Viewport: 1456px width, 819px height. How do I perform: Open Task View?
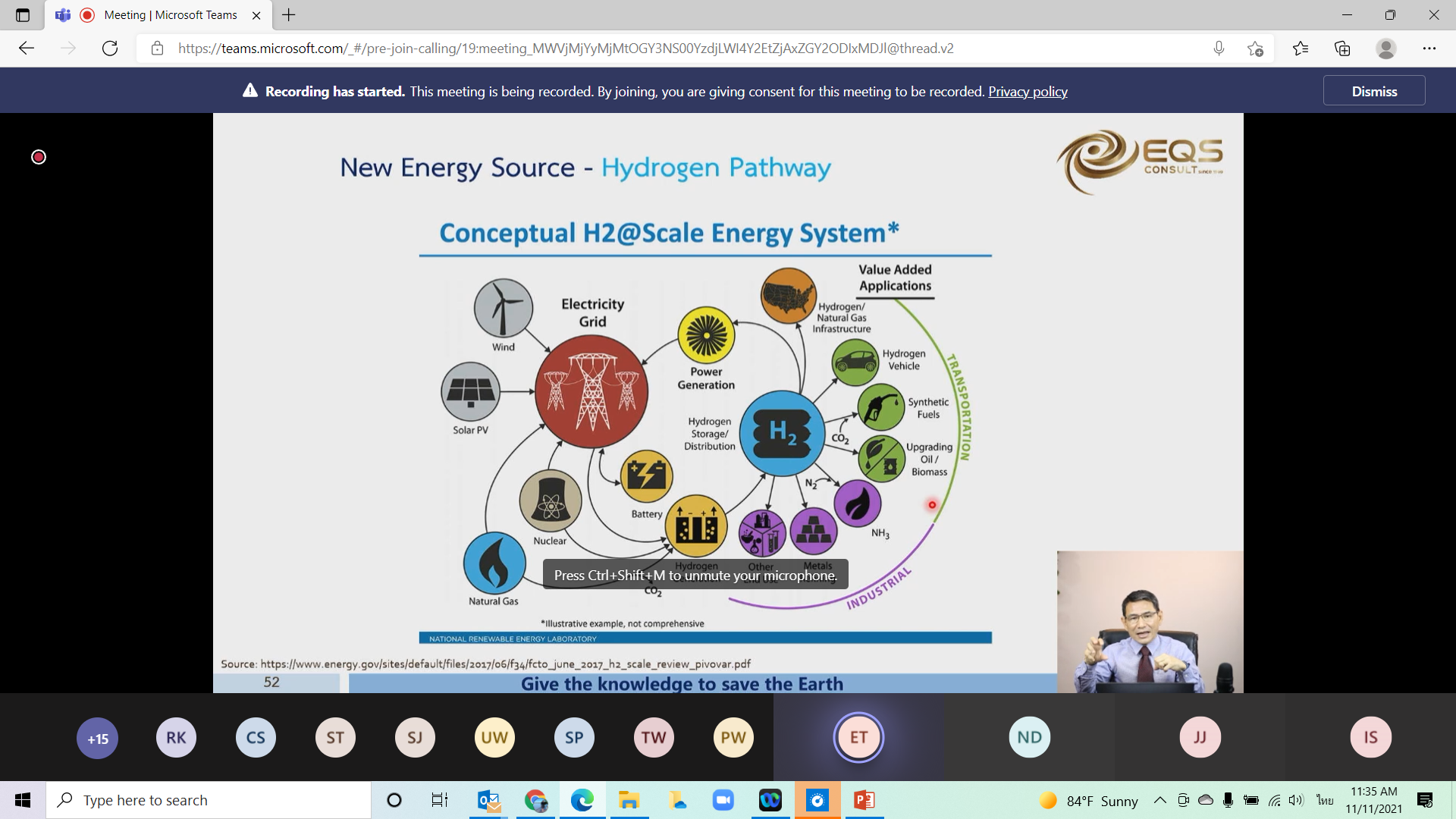[x=440, y=800]
